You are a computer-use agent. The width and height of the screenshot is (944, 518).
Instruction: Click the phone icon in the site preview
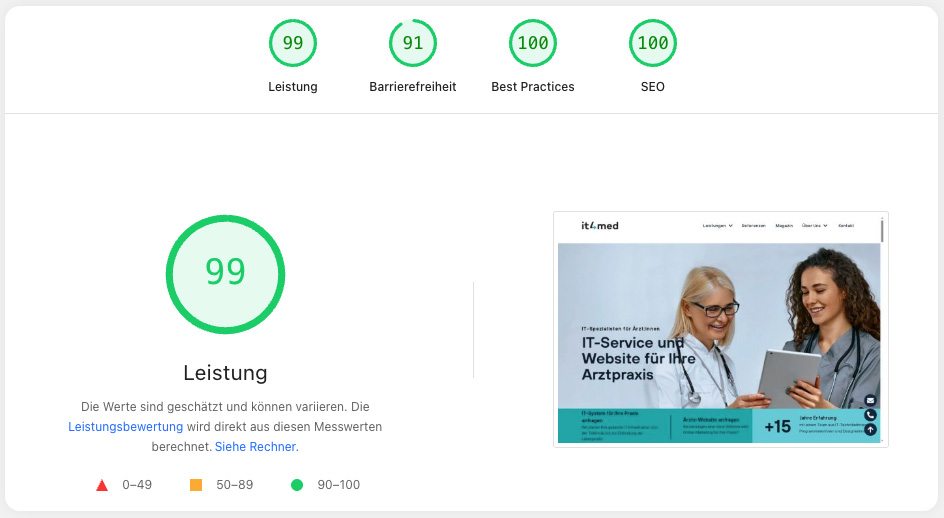coord(870,415)
